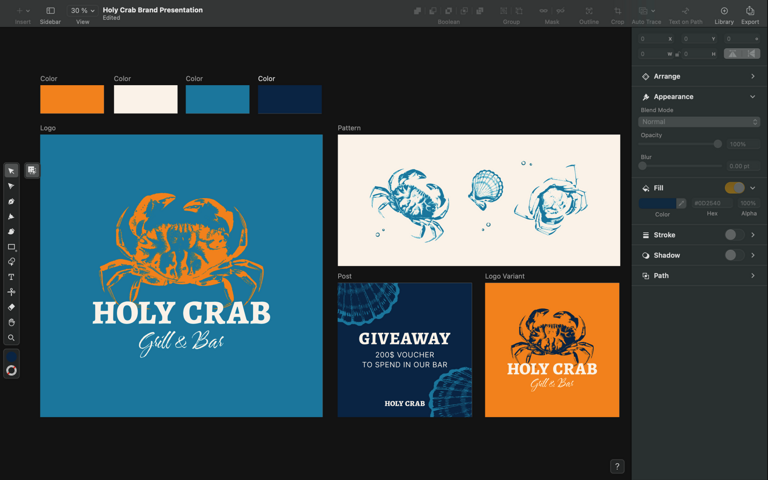Select the Eraser tool

coord(11,307)
